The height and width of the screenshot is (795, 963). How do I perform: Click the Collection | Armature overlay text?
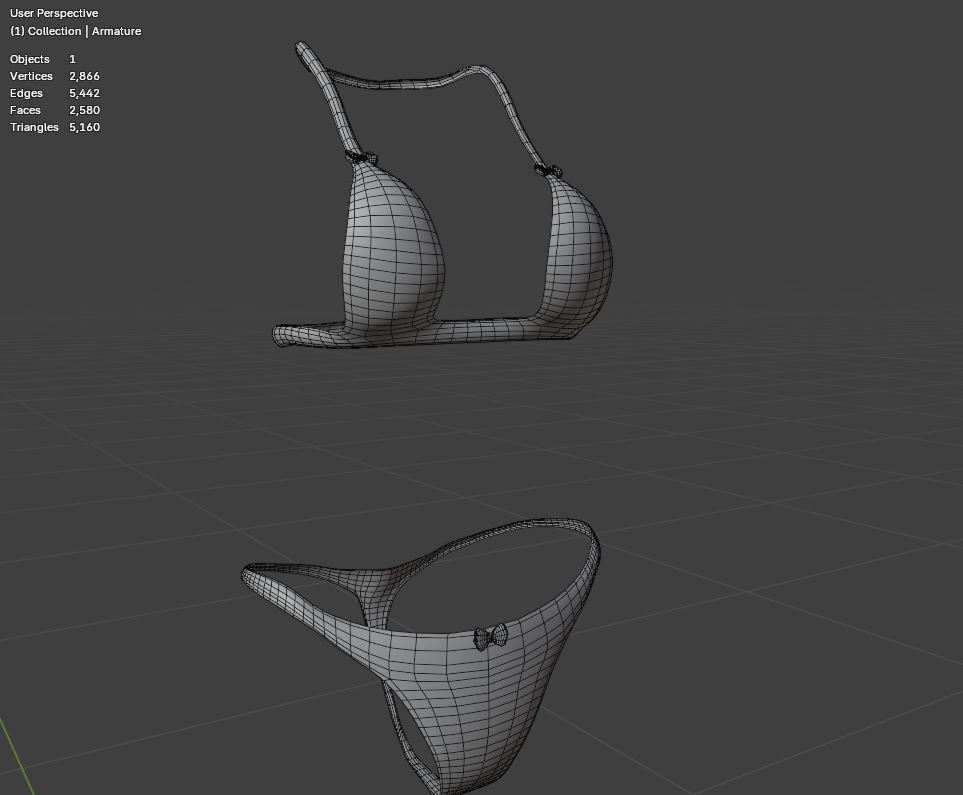point(75,31)
